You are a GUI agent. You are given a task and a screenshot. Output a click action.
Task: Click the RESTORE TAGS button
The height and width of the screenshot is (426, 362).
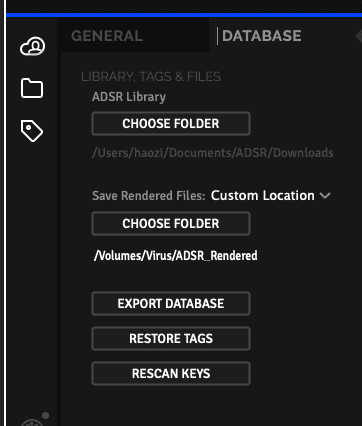[x=171, y=339]
